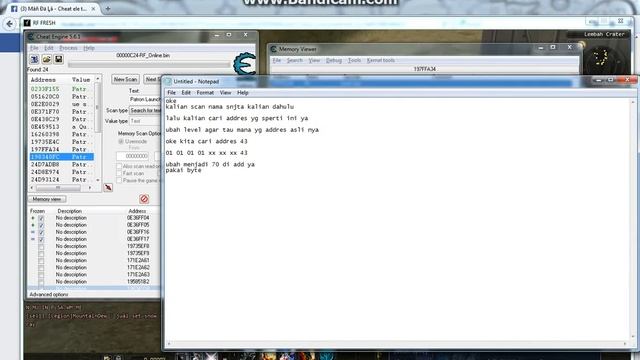Viewport: 640px width, 360px height.
Task: Check frozen box for address 171E2A61
Action: [x=41, y=260]
